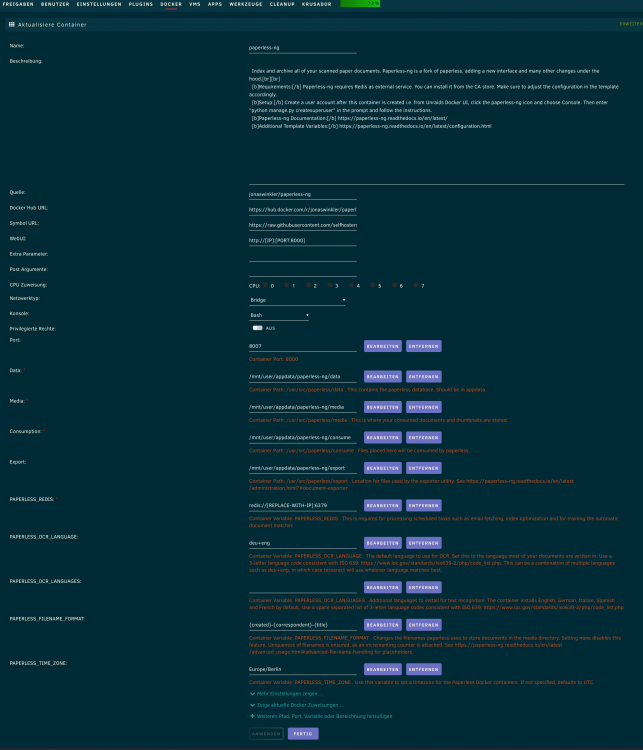Click Bearbeiten for PAPERLESS_OCR_LANGUAGES
Image resolution: width=643 pixels, height=750 pixels.
point(383,587)
